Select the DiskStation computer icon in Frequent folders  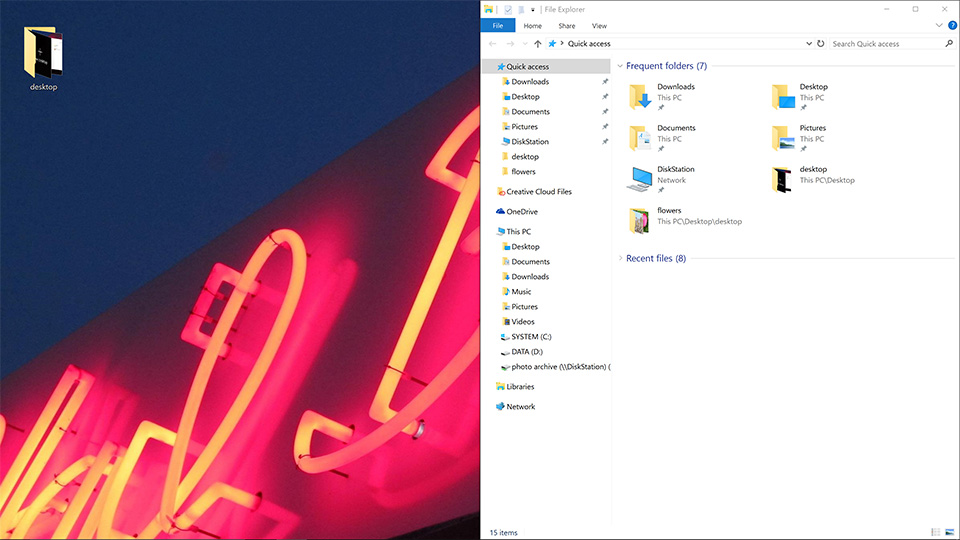pos(640,179)
